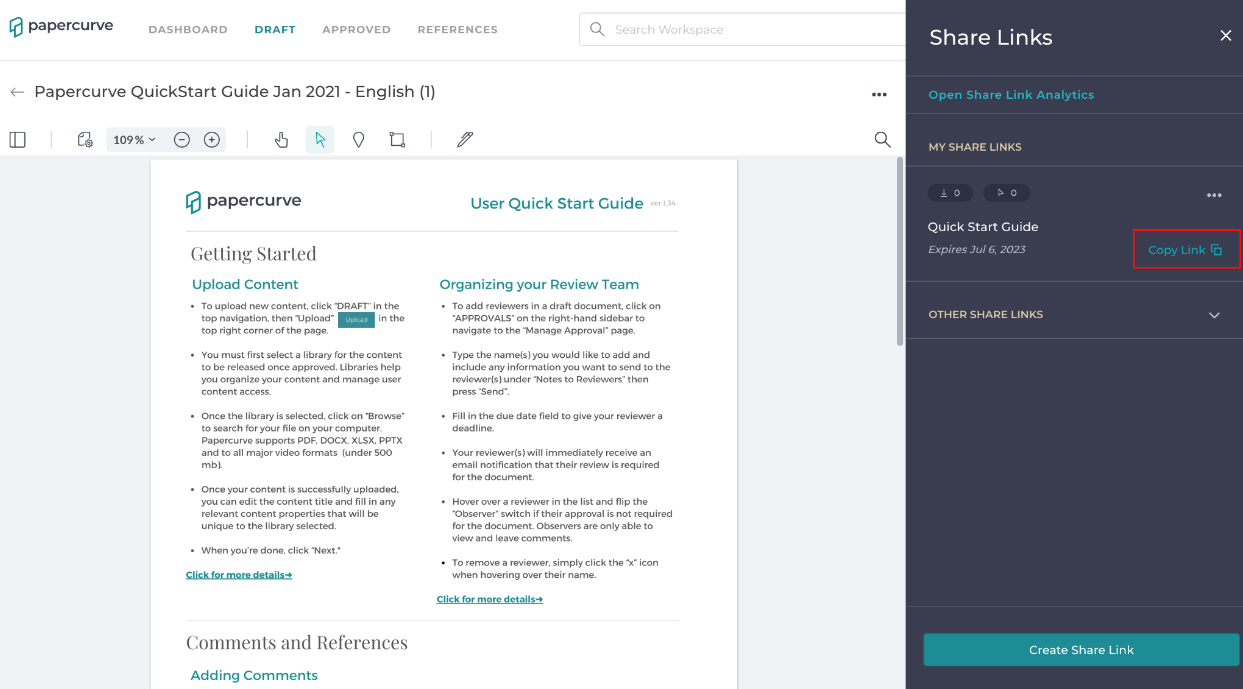Click 'Getting Started' heading in document
Image resolution: width=1243 pixels, height=689 pixels.
(253, 253)
